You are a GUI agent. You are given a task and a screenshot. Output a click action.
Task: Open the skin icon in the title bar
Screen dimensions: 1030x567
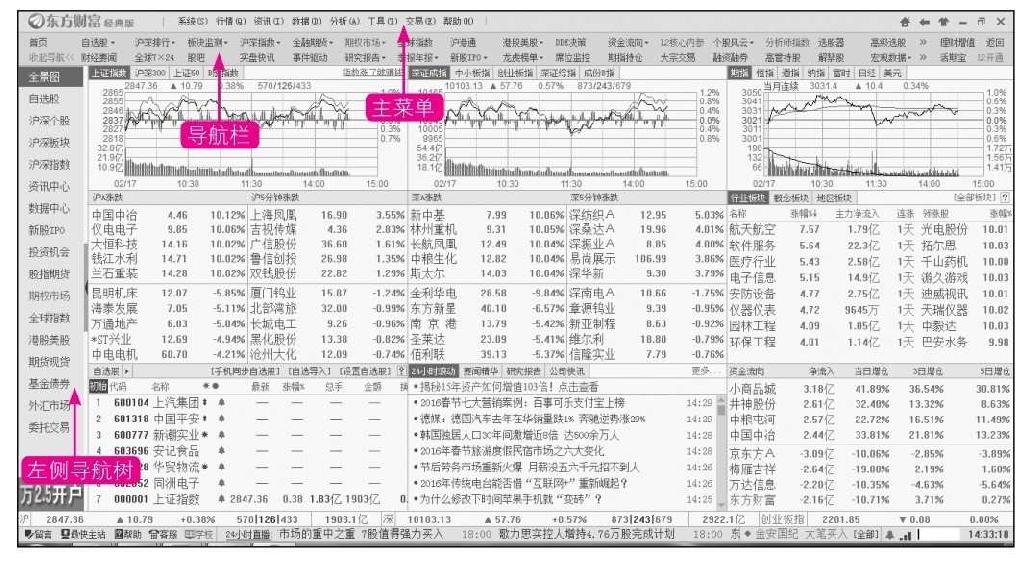tap(944, 22)
